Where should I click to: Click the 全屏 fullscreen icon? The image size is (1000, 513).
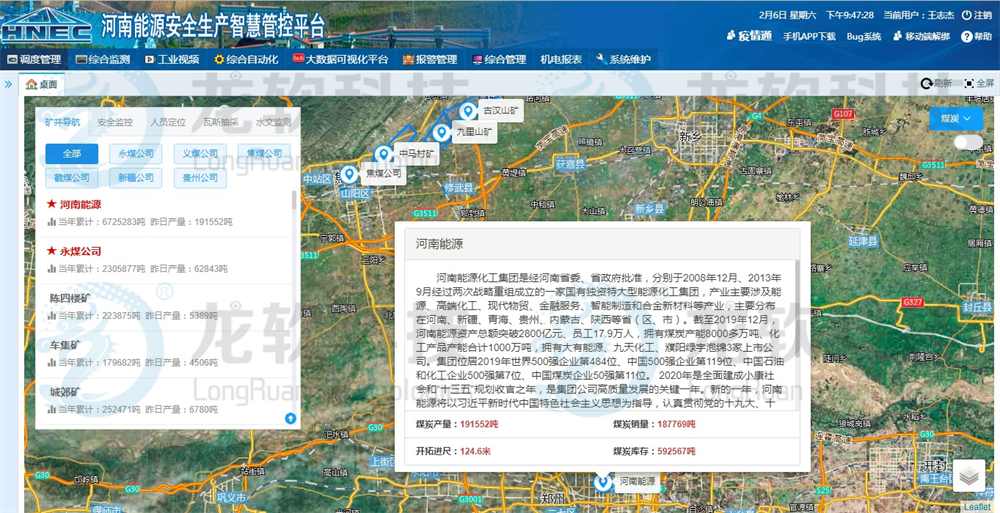(x=969, y=83)
